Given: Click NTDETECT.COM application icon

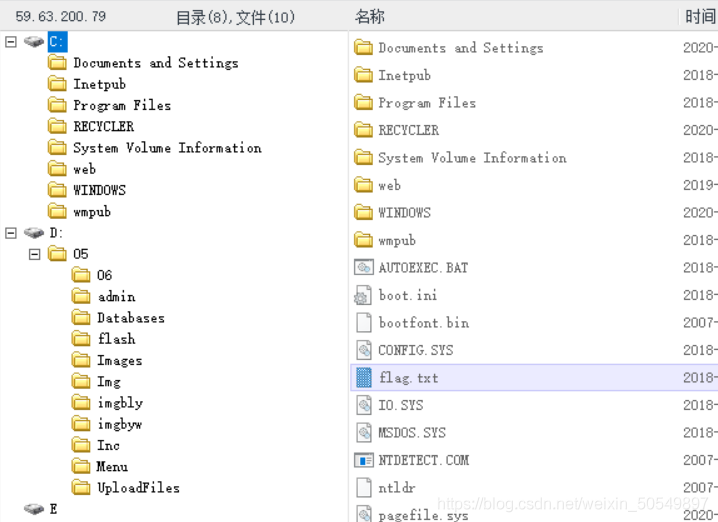Looking at the screenshot, I should click(x=364, y=460).
